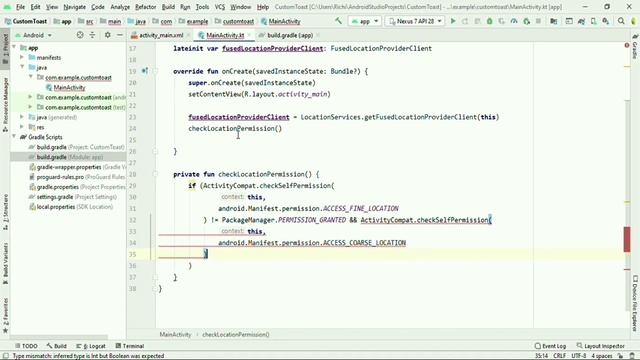
Task: Open the app run configuration dropdown
Action: pyautogui.click(x=365, y=21)
